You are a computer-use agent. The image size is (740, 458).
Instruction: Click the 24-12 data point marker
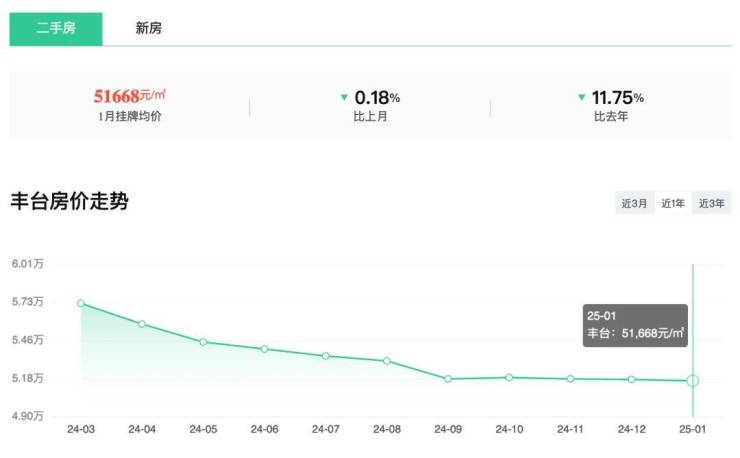(632, 379)
